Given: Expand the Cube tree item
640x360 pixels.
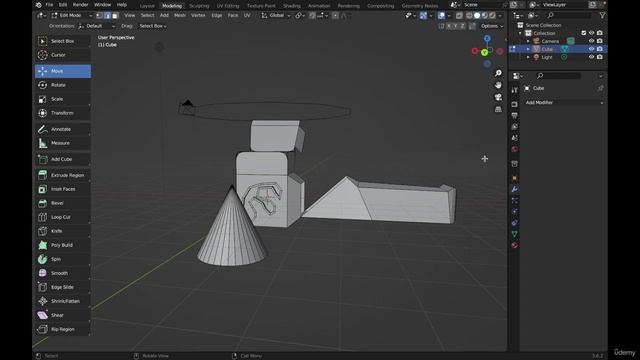Looking at the screenshot, I should pyautogui.click(x=528, y=49).
